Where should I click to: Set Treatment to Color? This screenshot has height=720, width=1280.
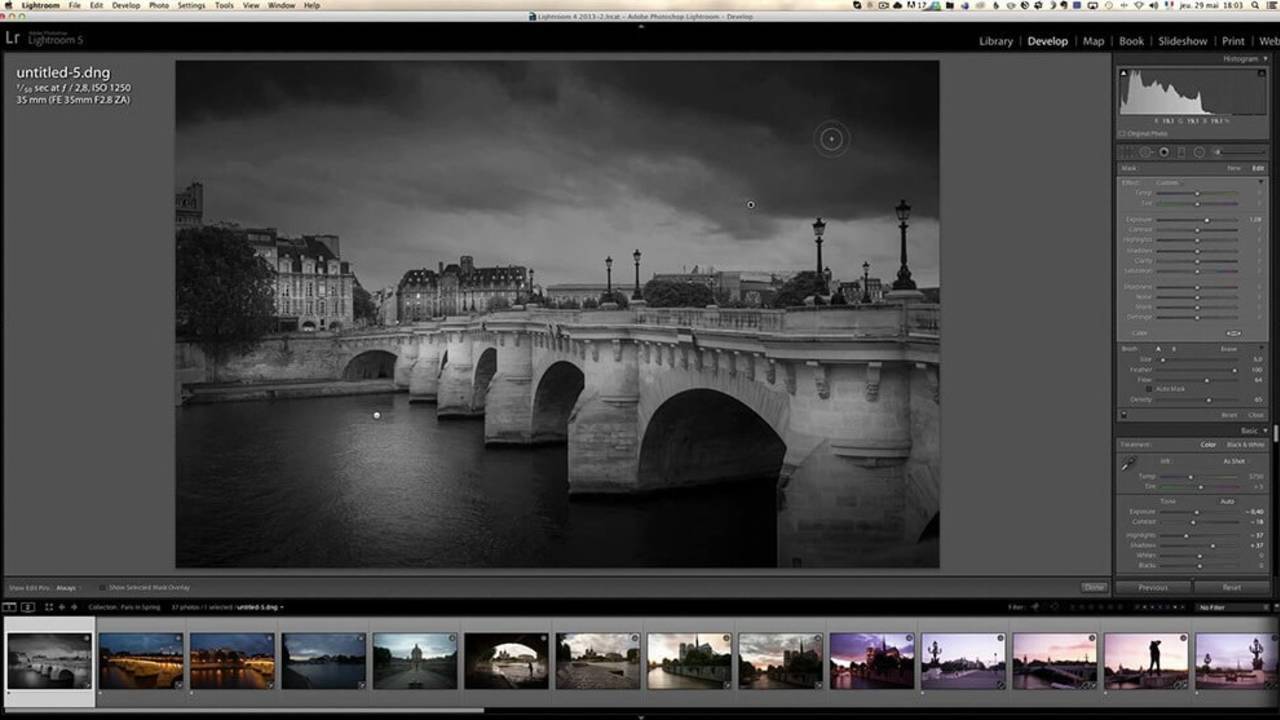[x=1209, y=445]
